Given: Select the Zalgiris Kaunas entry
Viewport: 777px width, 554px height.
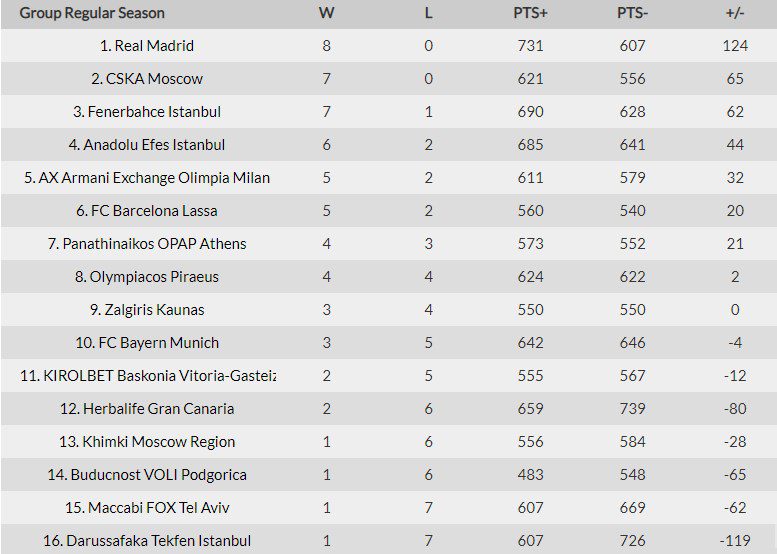Looking at the screenshot, I should click(x=147, y=310).
